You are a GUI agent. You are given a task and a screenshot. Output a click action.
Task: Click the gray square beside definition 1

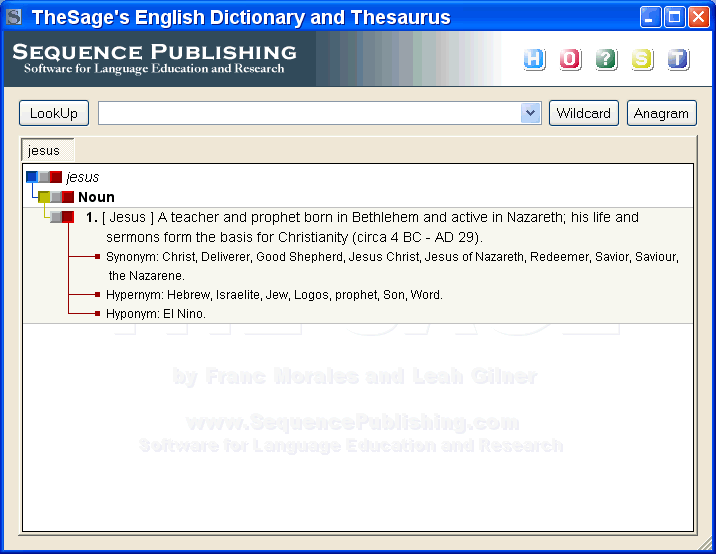point(56,217)
